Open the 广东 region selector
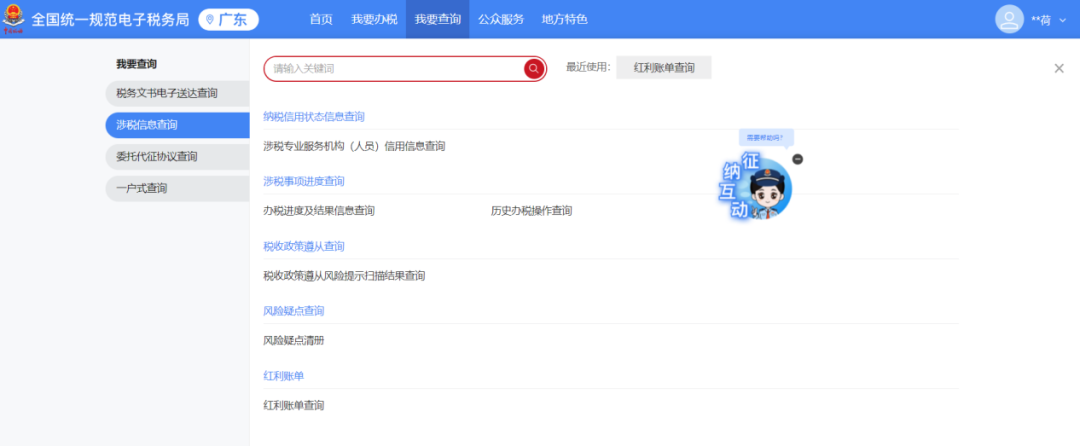This screenshot has width=1080, height=446. (x=228, y=19)
